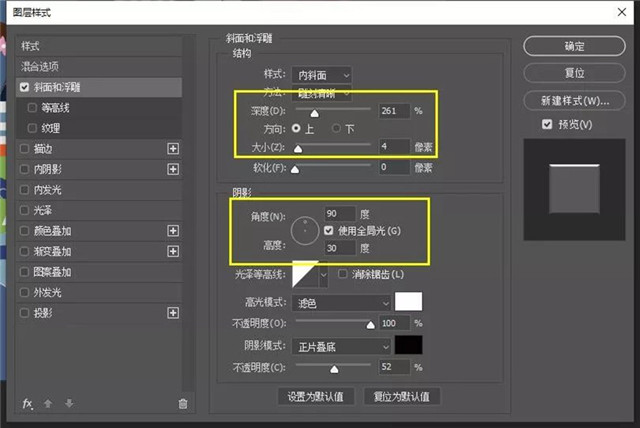Click the 角度 input field showing 90
This screenshot has height=428, width=640.
tap(338, 213)
